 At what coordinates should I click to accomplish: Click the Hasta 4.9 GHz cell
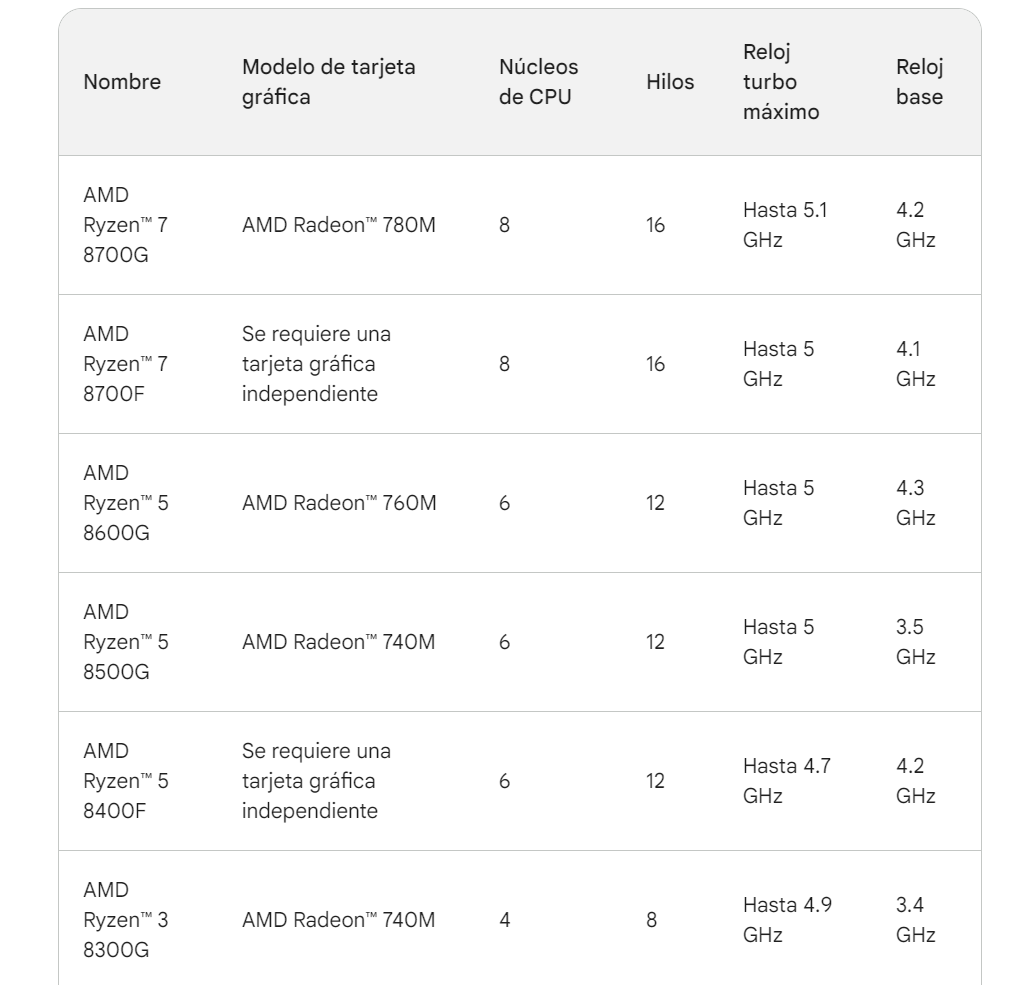point(787,920)
